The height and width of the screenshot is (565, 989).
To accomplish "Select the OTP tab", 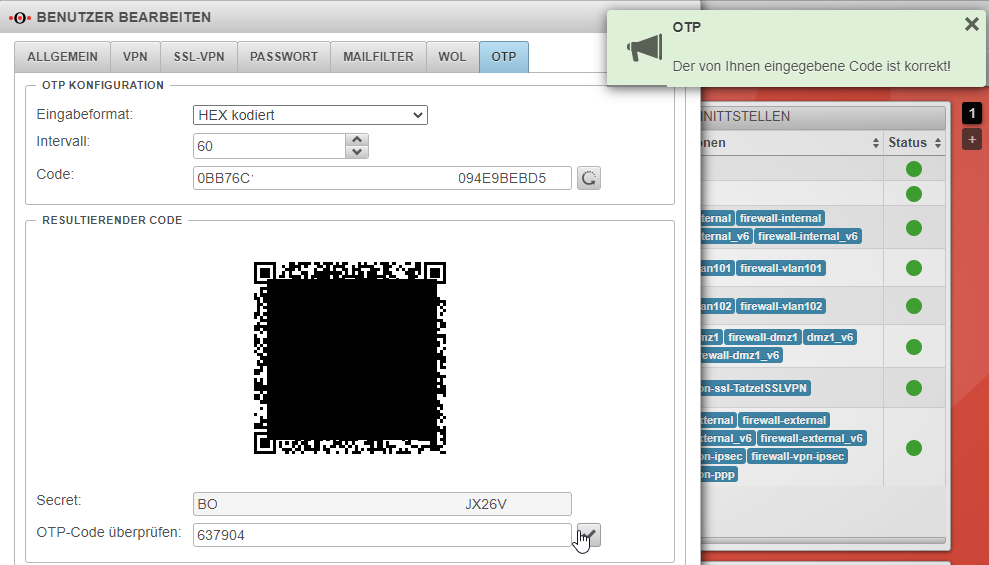I will click(x=503, y=57).
